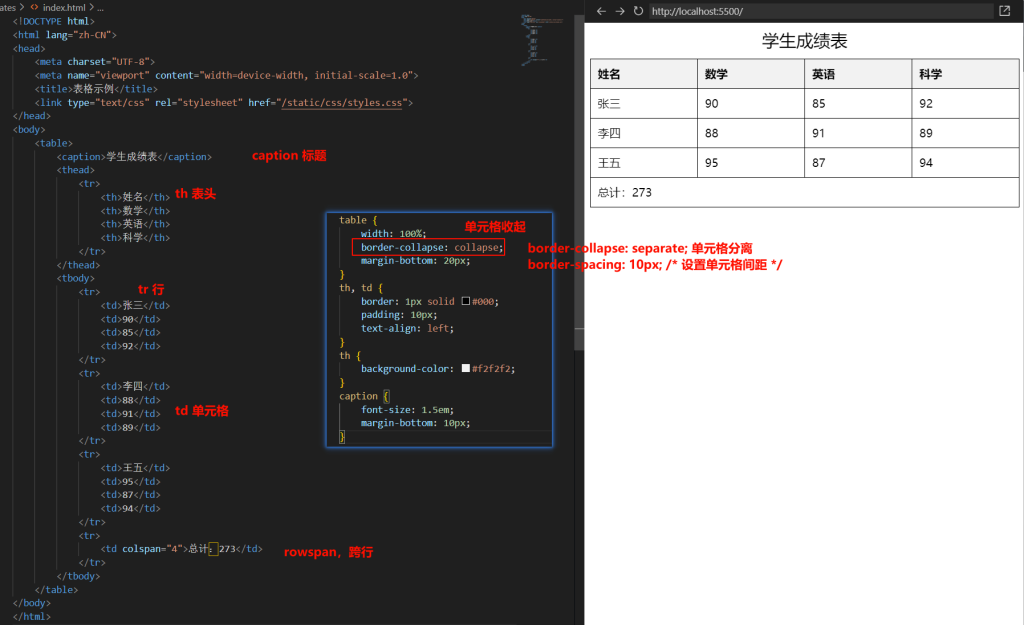
Task: Click the HTML file icon in breadcrumb
Action: (34, 7)
